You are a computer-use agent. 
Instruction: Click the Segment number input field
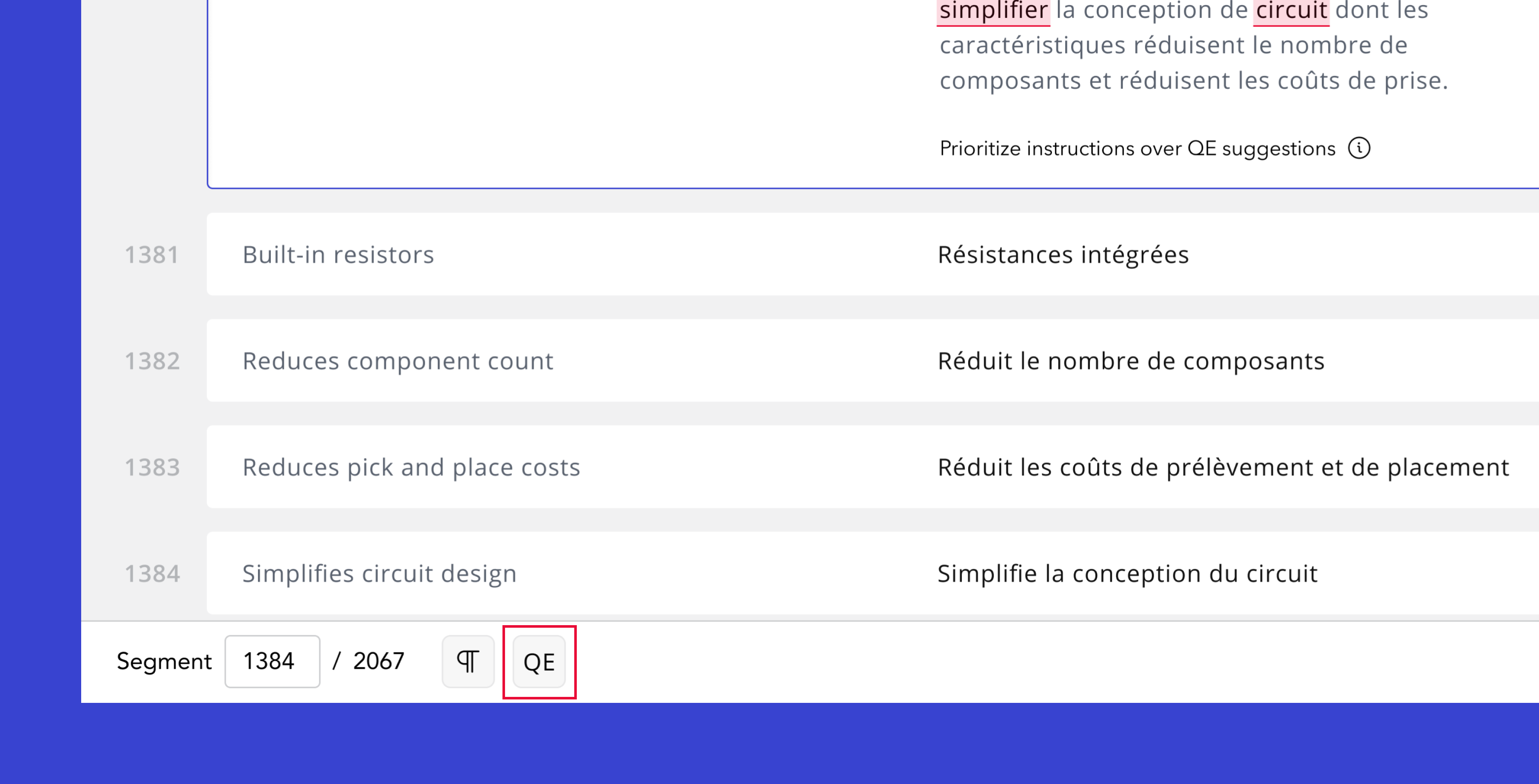click(273, 661)
